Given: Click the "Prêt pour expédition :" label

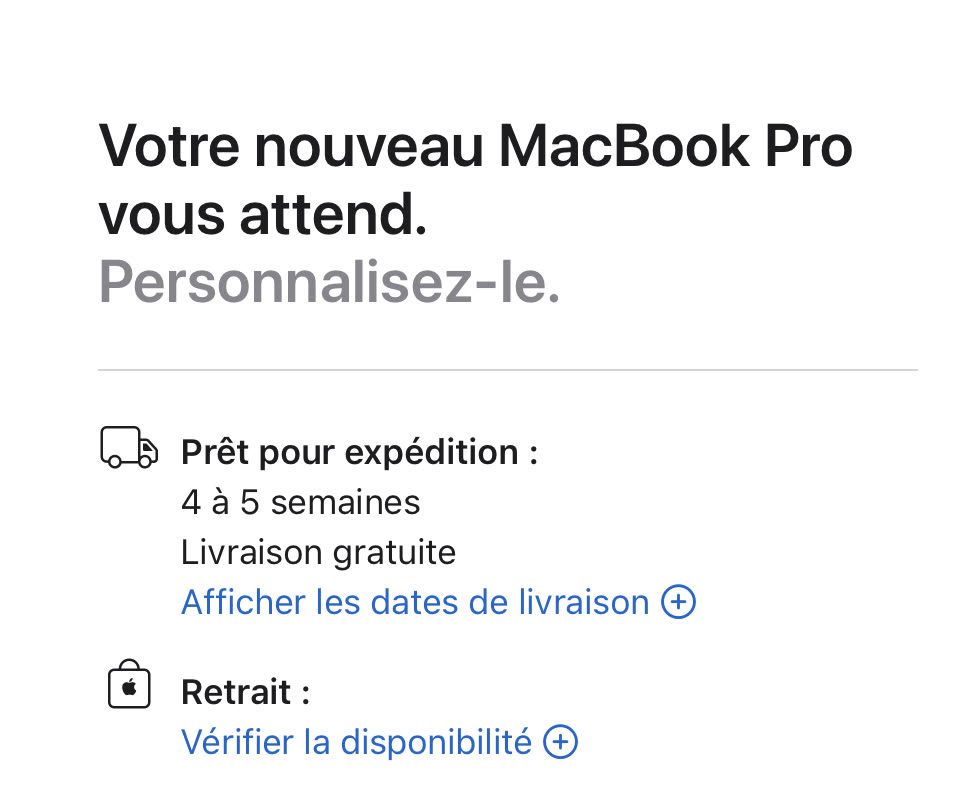Looking at the screenshot, I should (x=359, y=452).
